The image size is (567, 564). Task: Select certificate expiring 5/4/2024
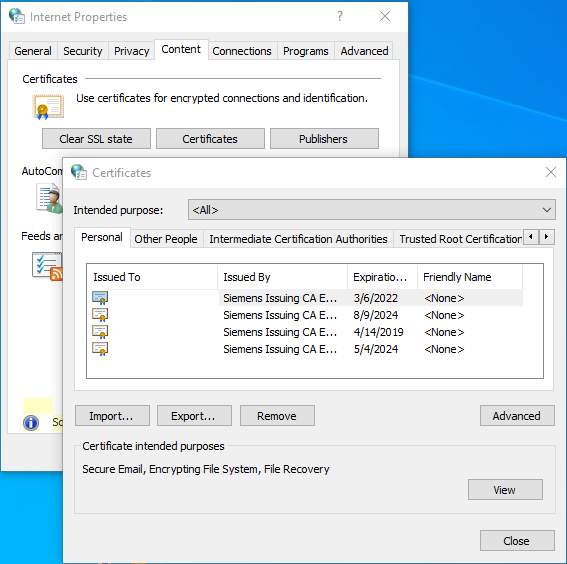pos(305,349)
